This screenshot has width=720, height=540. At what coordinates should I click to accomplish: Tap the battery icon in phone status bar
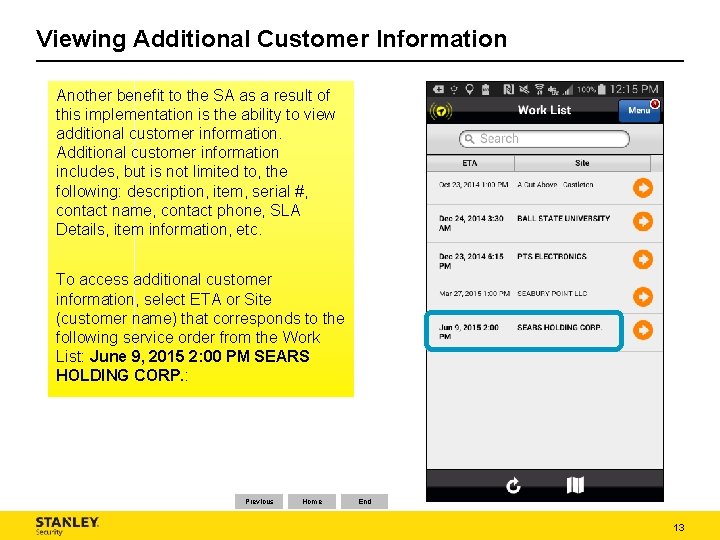click(602, 89)
